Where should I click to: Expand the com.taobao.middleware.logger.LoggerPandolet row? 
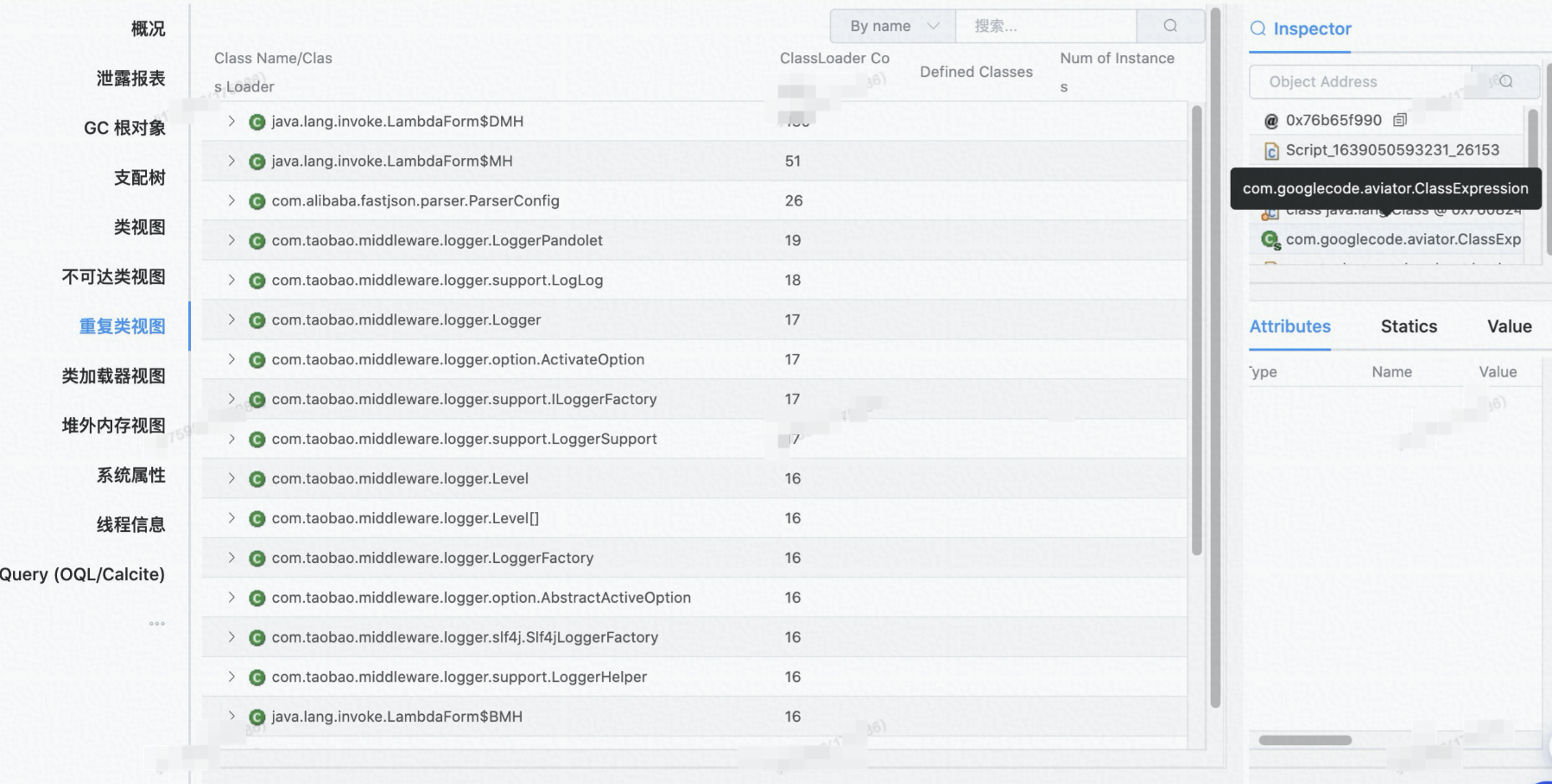point(231,240)
